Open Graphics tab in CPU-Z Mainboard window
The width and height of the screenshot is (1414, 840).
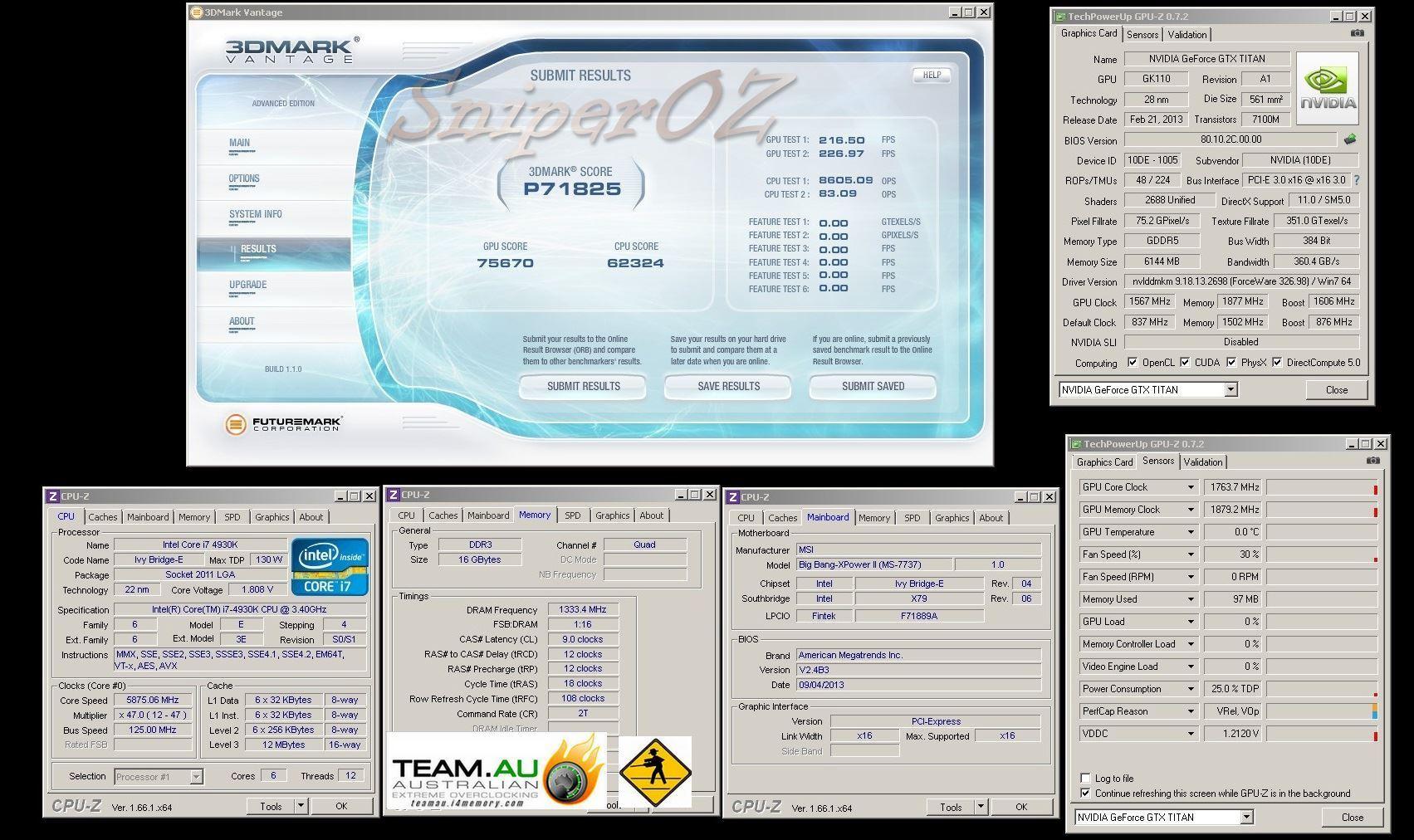click(x=952, y=518)
